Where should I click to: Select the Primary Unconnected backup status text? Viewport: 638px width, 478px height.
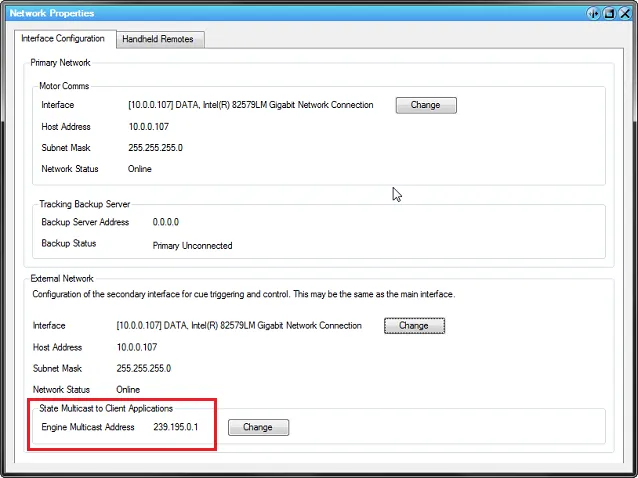[x=192, y=245]
